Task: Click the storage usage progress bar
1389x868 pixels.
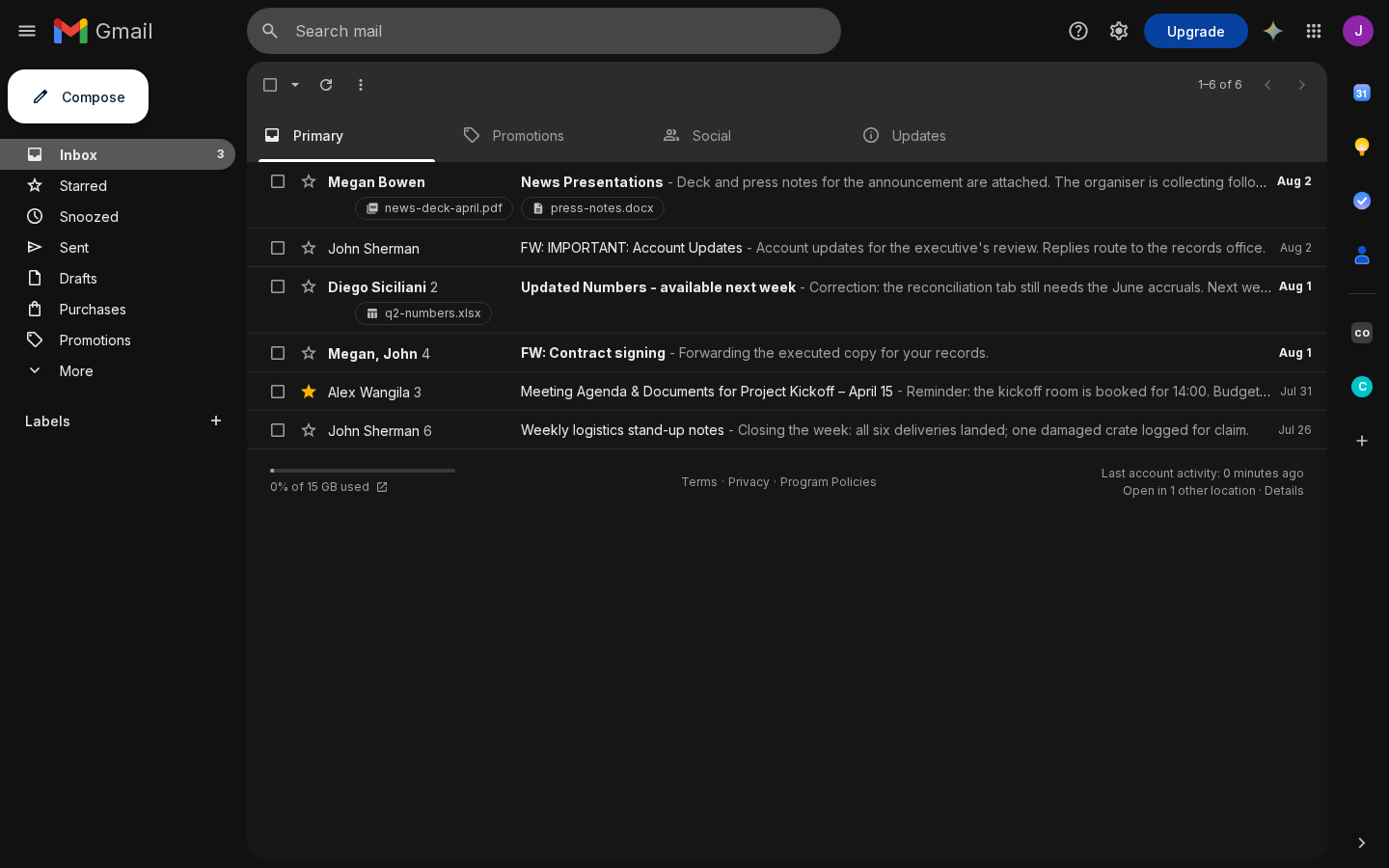Action: coord(363,471)
